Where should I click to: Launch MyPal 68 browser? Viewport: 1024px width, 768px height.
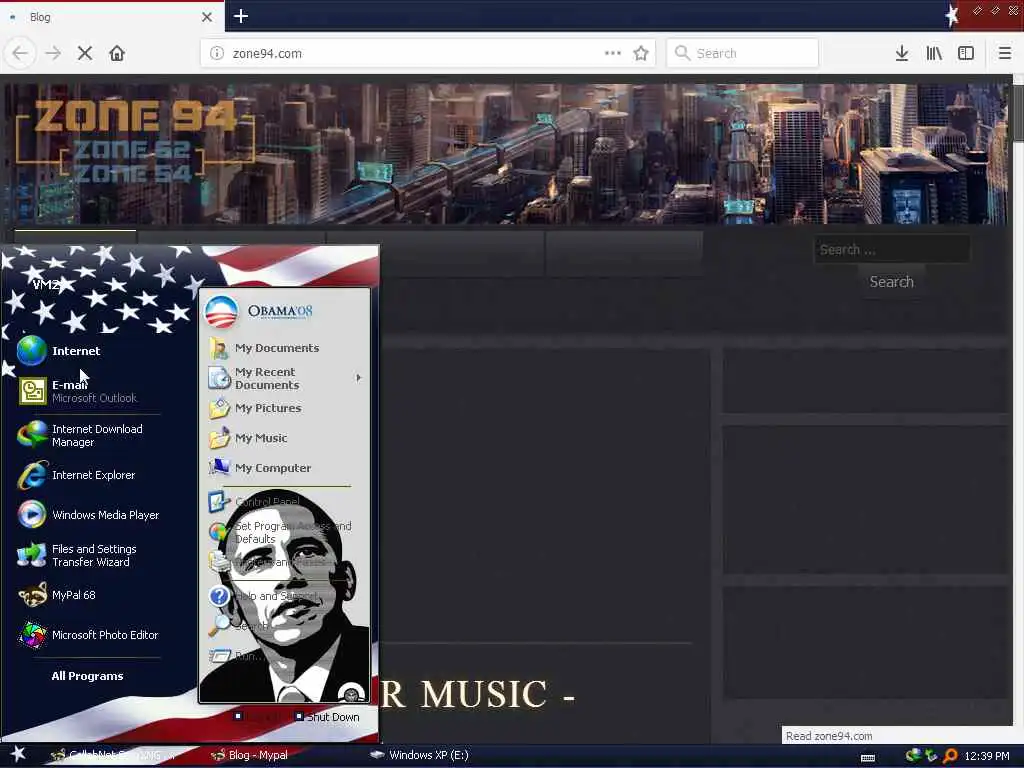pyautogui.click(x=57, y=595)
